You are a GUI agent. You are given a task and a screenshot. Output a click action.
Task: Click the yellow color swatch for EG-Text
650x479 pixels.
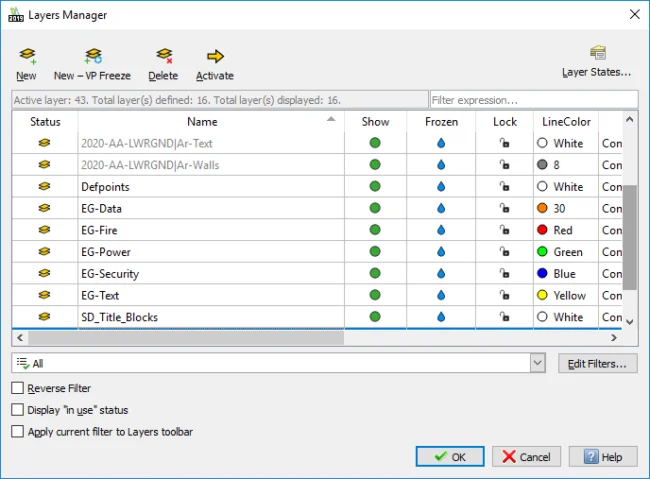pos(541,296)
